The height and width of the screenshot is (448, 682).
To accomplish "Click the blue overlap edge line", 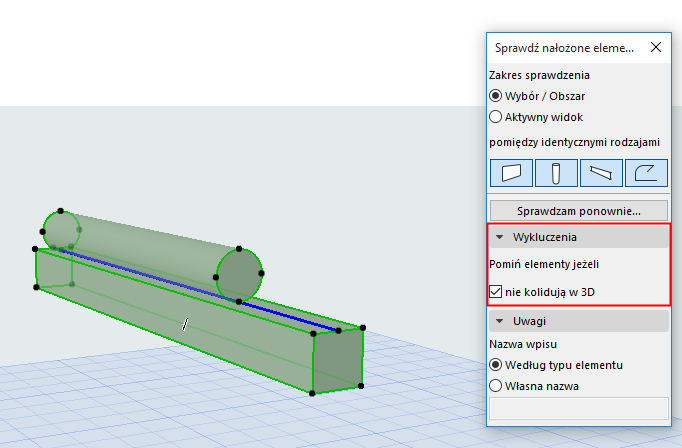I will 196,287.
